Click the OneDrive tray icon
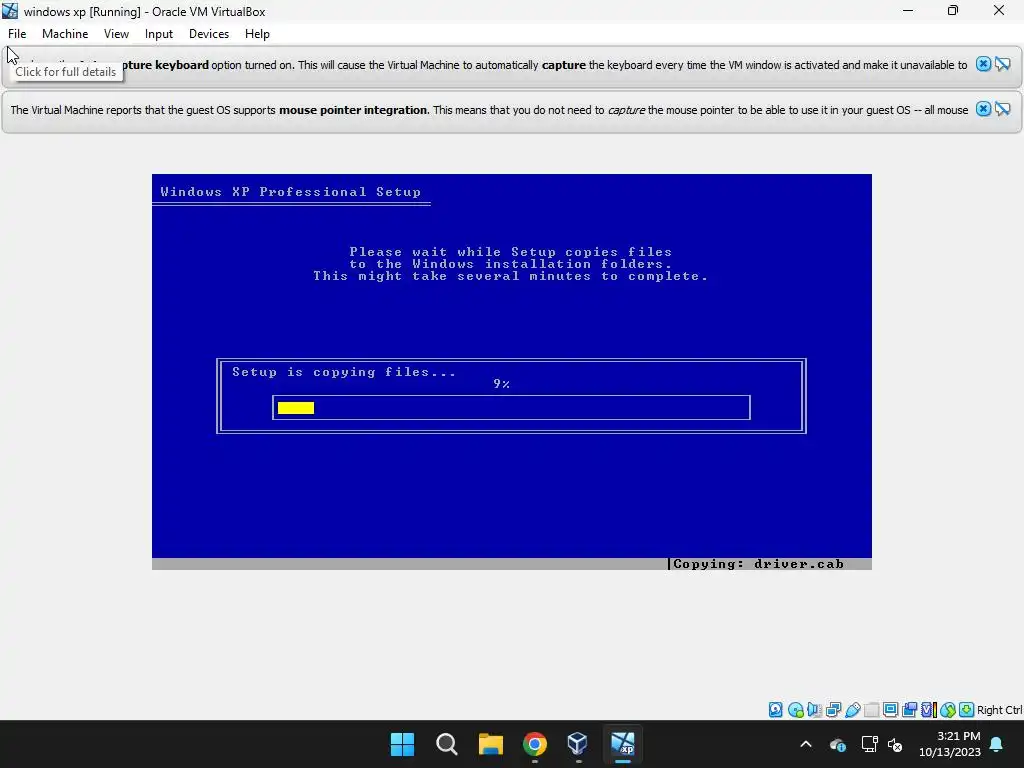This screenshot has height=768, width=1024. pos(838,744)
